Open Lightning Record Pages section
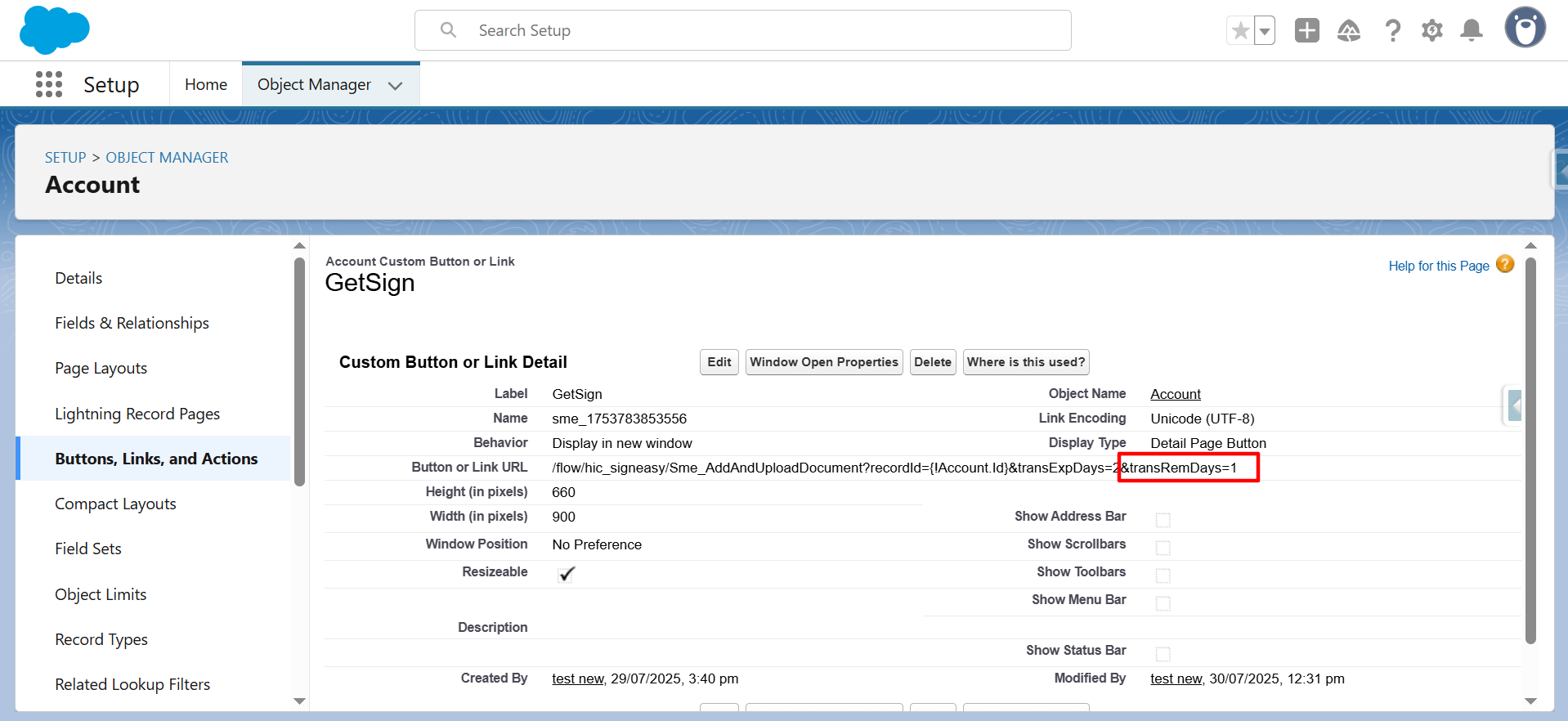Screen dimensions: 1568x721 pos(137,414)
